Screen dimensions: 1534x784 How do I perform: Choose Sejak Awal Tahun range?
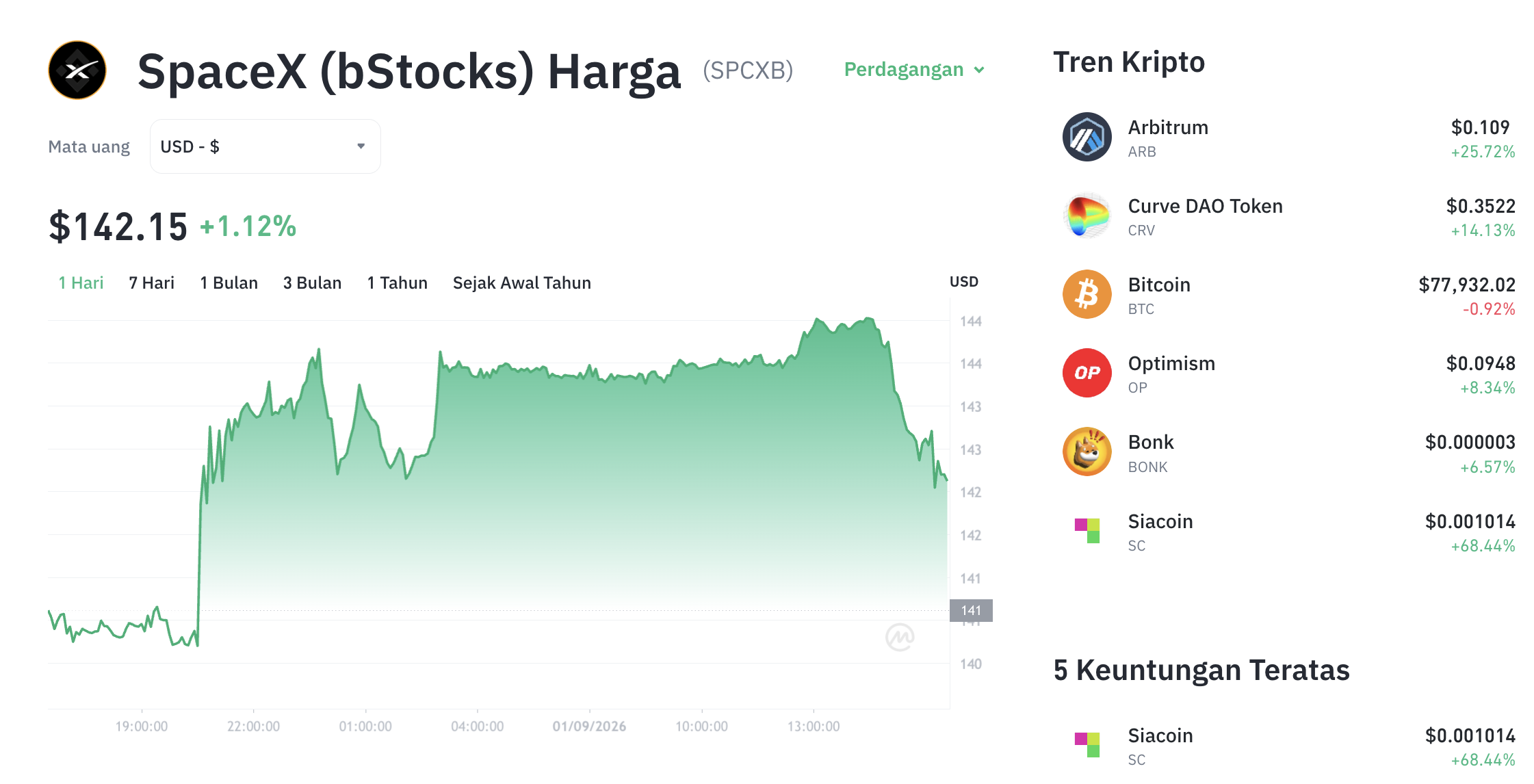tap(521, 283)
